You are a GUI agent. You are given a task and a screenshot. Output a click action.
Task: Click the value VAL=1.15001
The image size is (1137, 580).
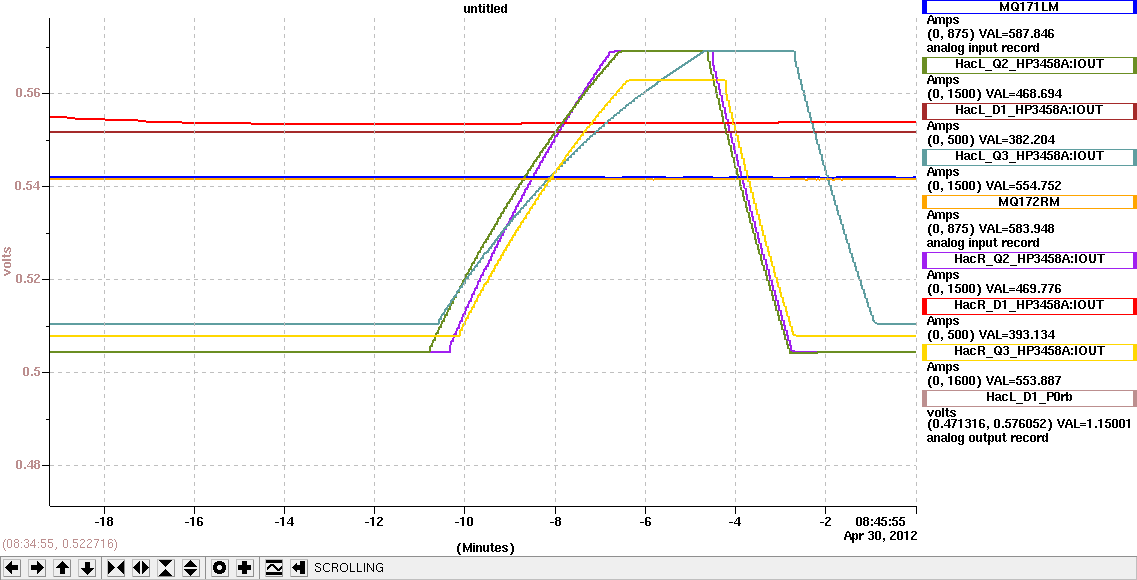coord(1093,425)
